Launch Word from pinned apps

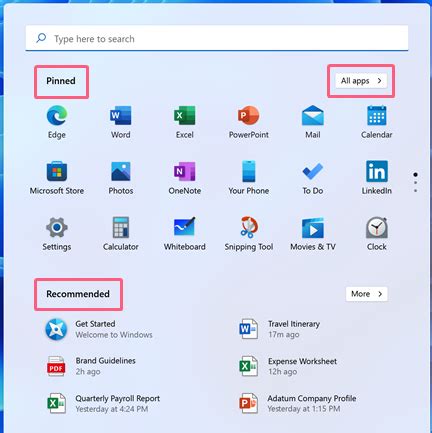pyautogui.click(x=121, y=122)
